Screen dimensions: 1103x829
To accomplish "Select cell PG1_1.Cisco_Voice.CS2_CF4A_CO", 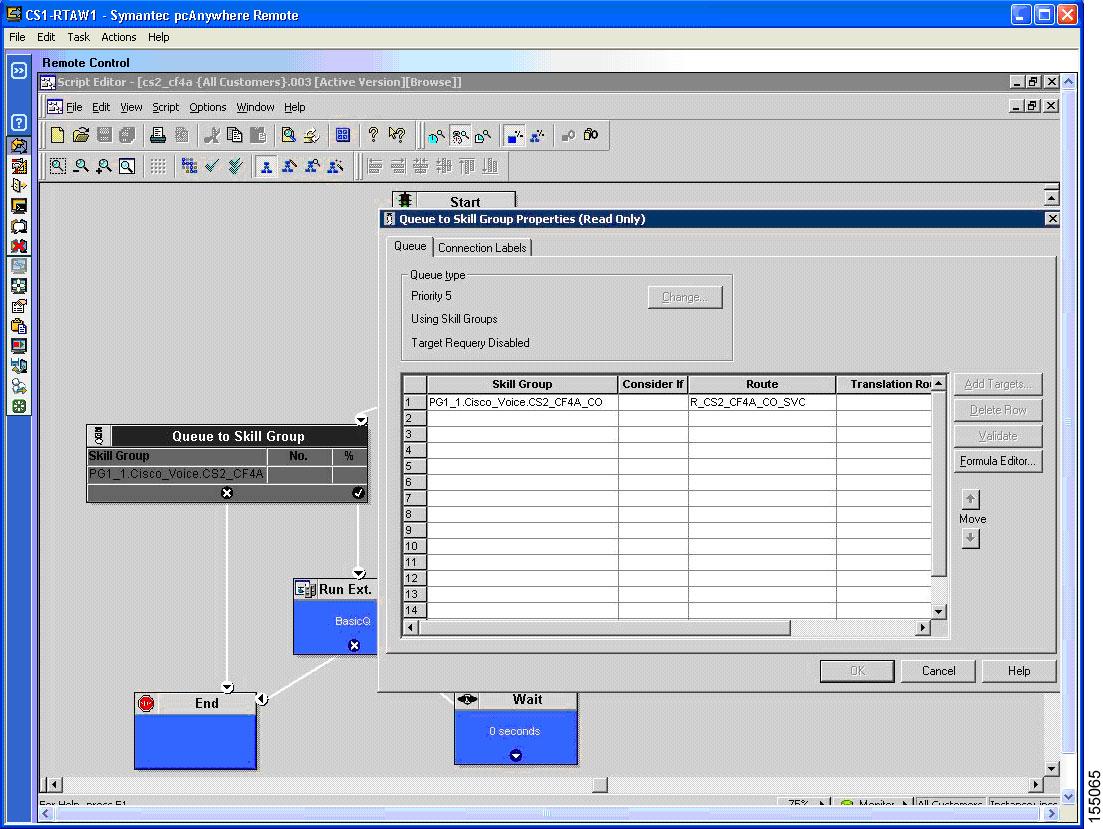I will coord(522,402).
